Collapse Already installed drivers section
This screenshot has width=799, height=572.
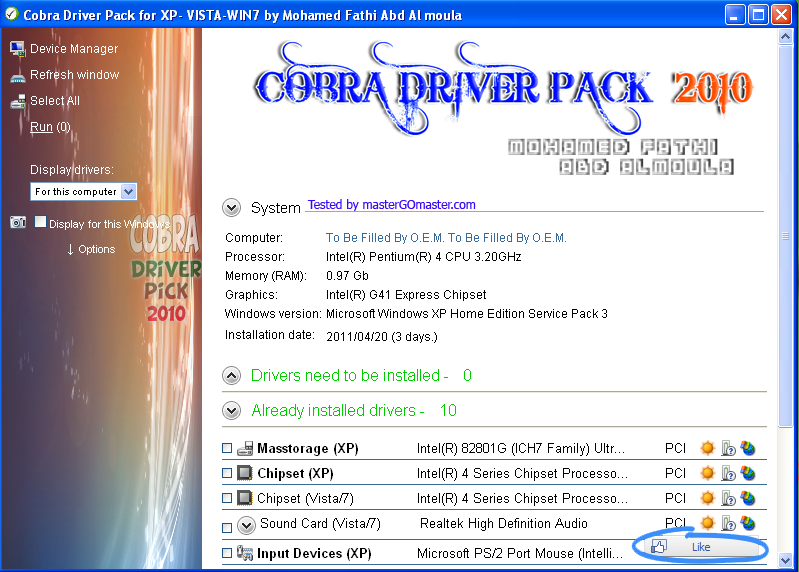tap(232, 411)
